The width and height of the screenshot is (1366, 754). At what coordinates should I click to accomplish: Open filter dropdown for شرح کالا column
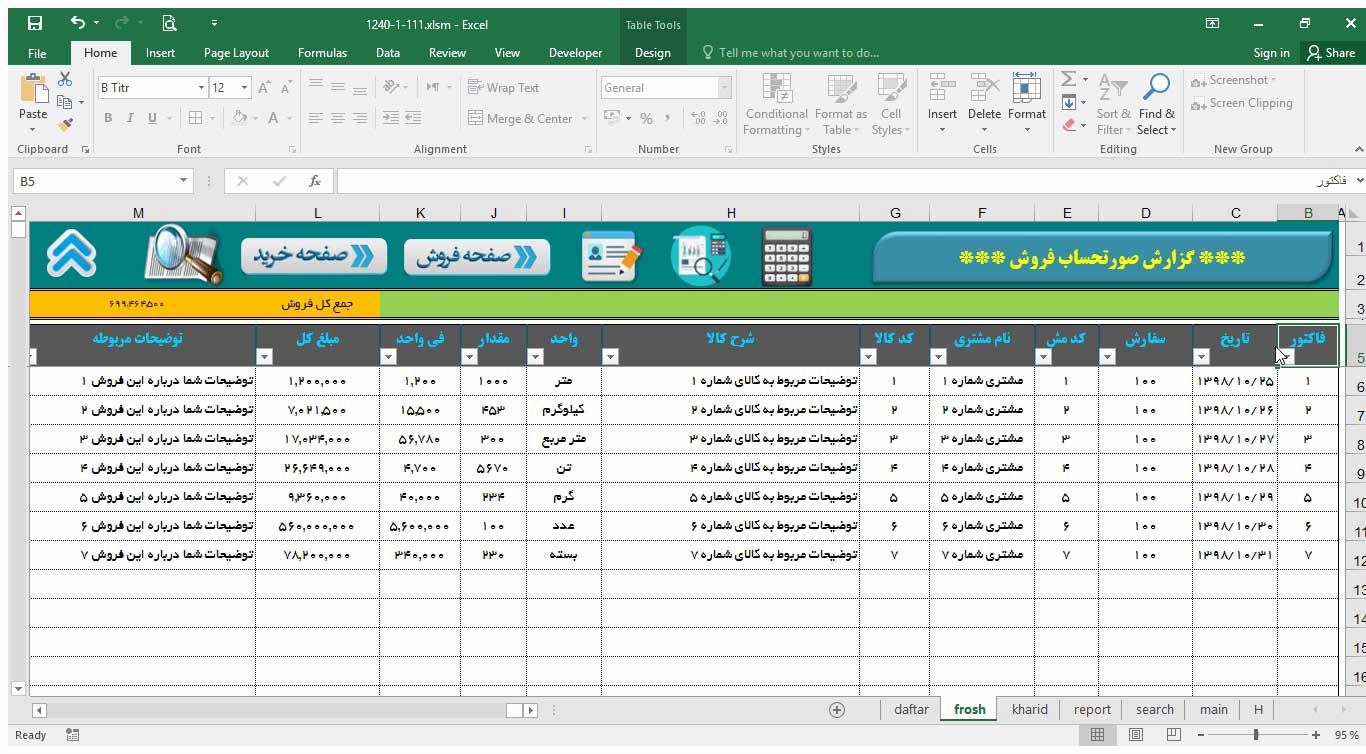(x=610, y=357)
